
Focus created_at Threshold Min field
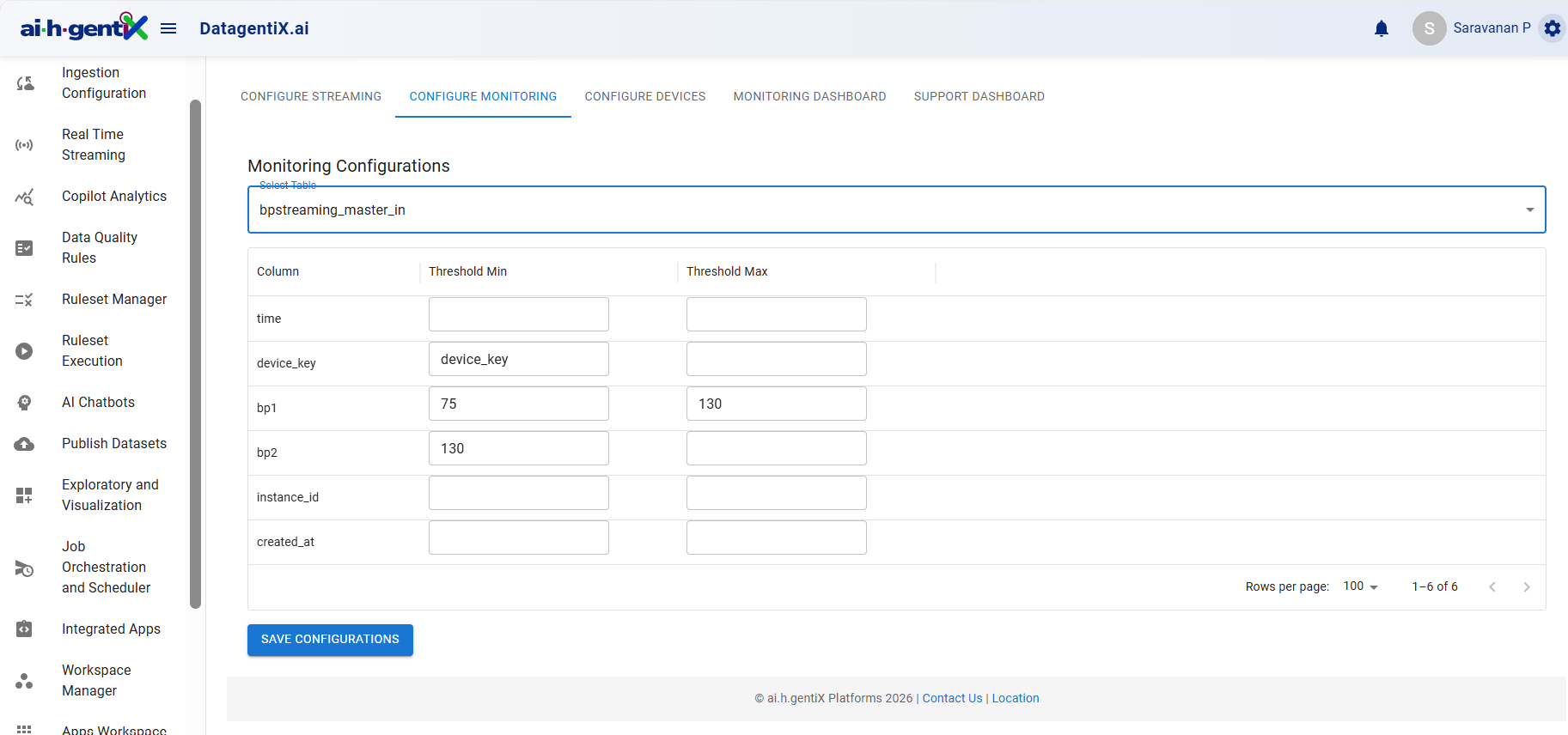(519, 538)
